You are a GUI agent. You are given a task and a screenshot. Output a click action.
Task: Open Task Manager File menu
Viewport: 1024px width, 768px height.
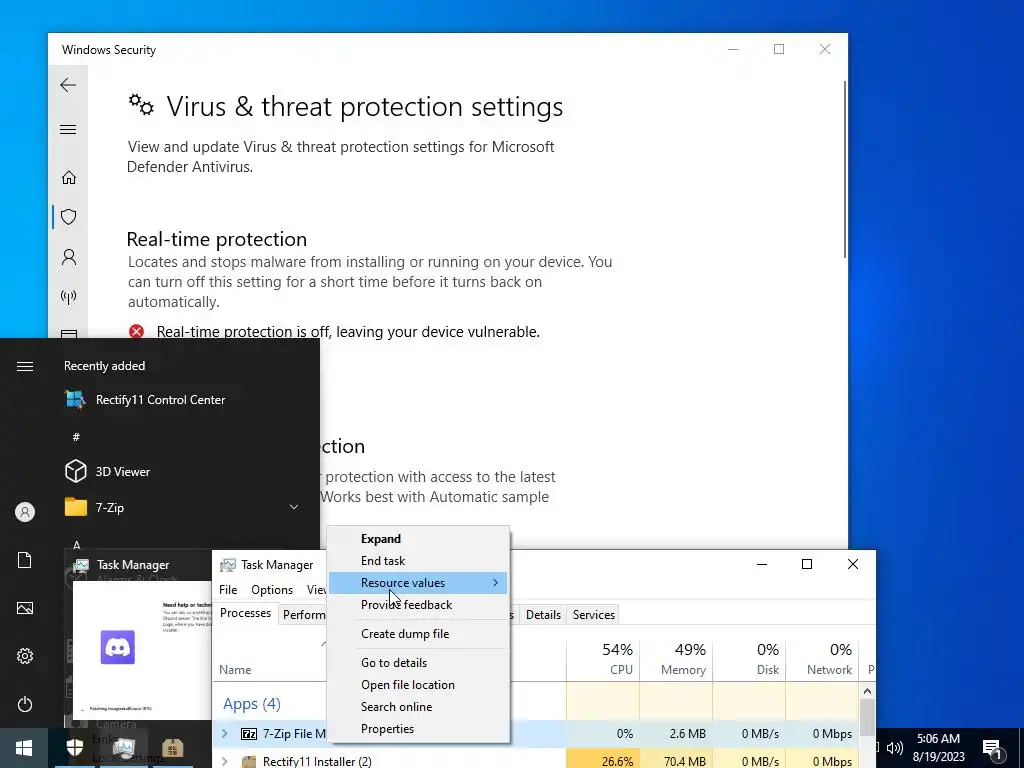228,590
